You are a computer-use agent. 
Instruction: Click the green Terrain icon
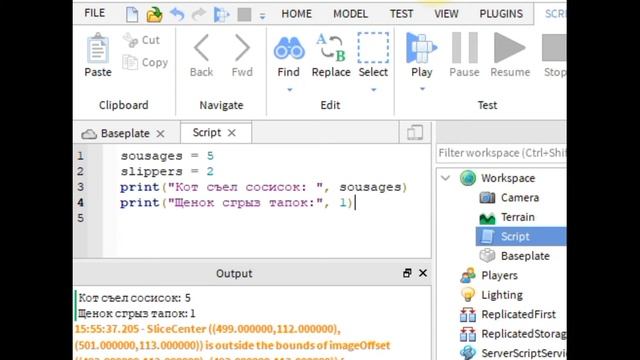click(x=487, y=218)
